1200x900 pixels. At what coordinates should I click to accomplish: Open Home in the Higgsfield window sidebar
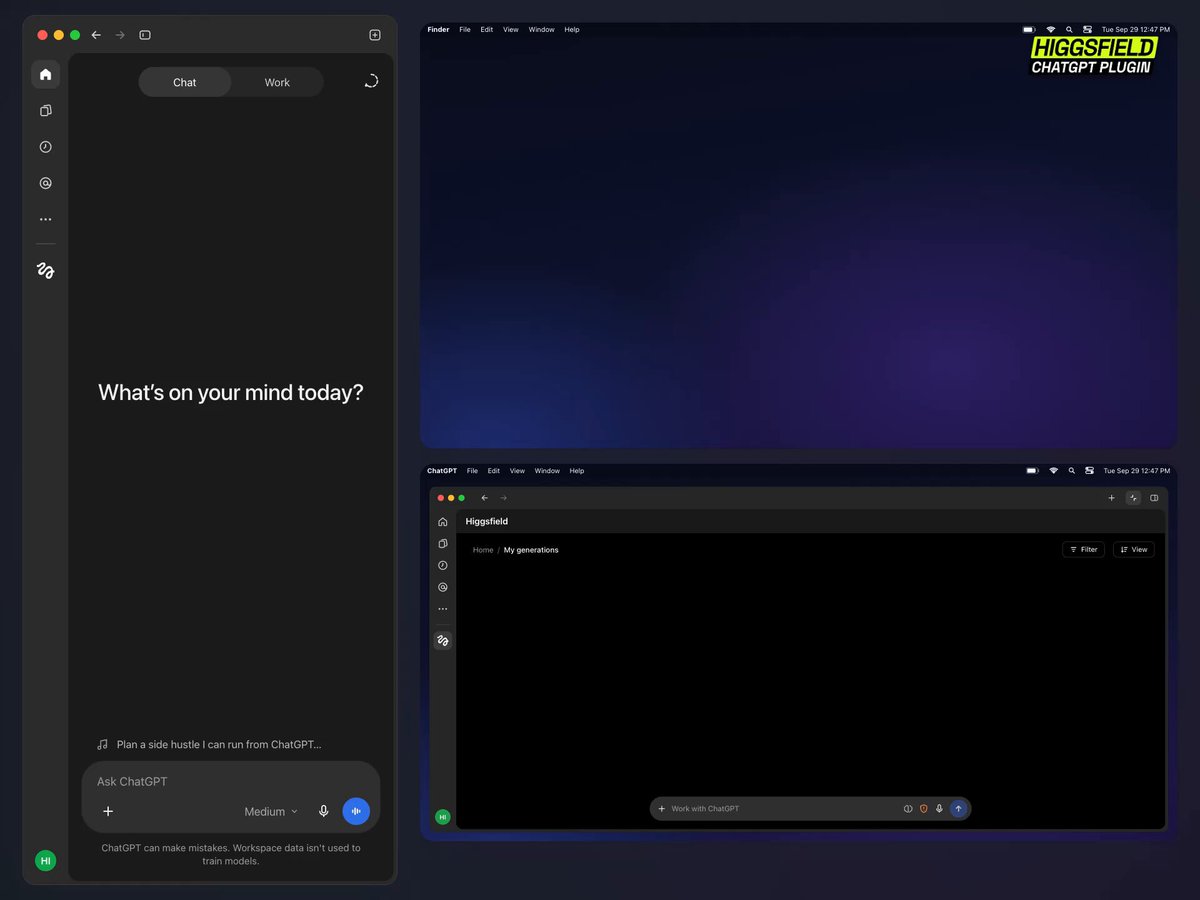[x=443, y=522]
